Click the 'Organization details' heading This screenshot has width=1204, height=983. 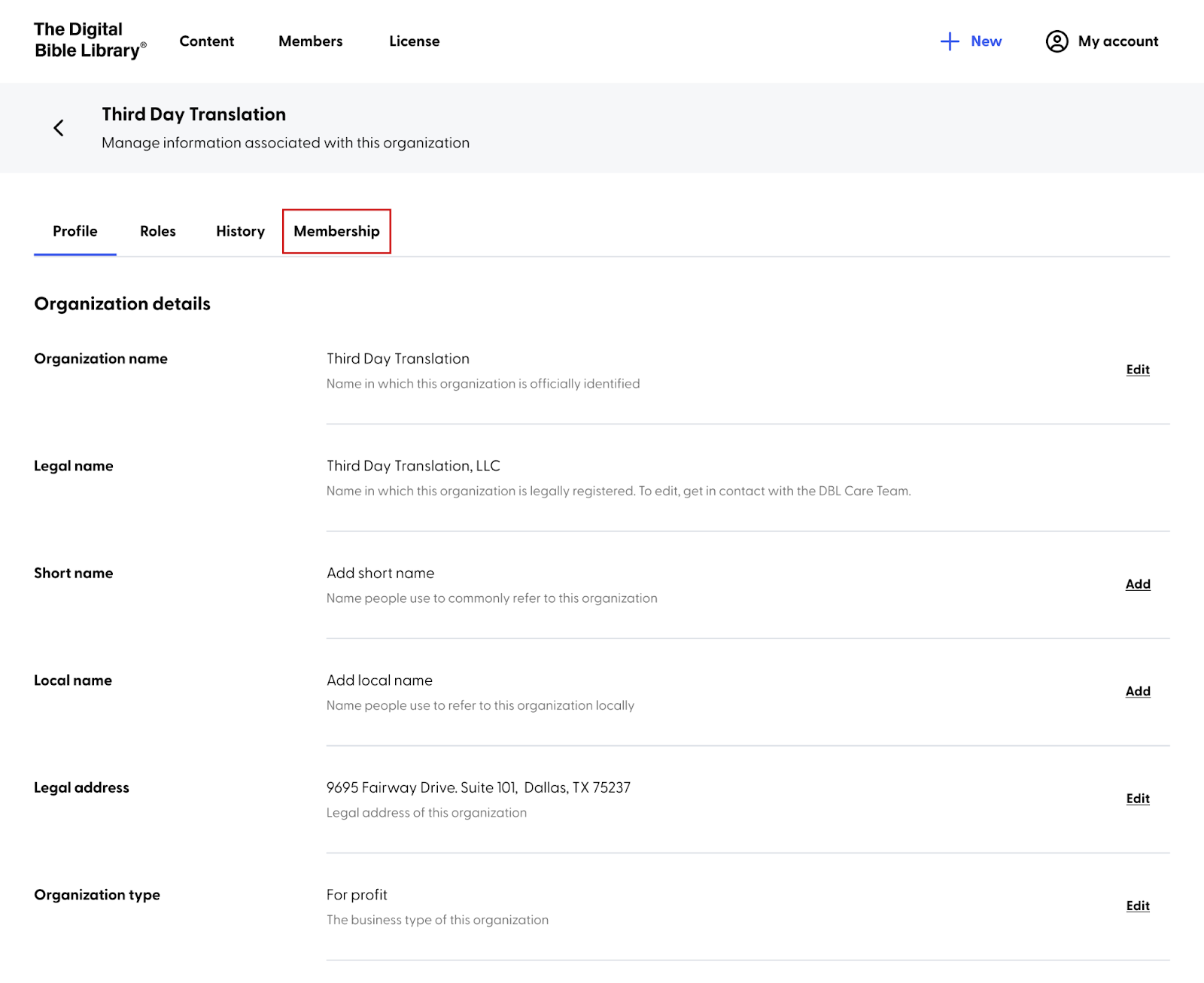click(123, 304)
